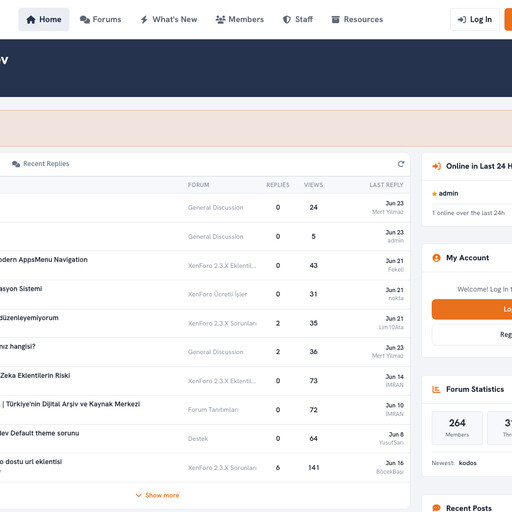This screenshot has height=512, width=512.
Task: Click the lightning bolt icon beside What's New
Action: 144,20
